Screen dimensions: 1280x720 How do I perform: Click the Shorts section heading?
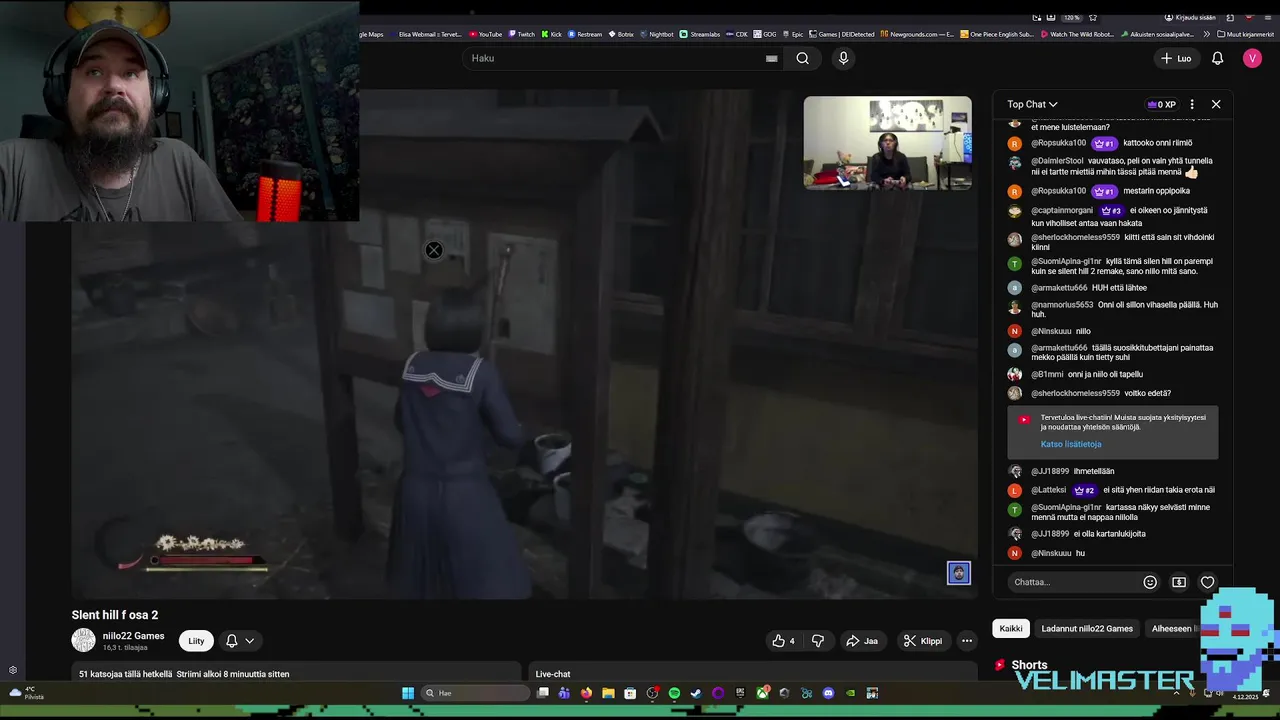(1029, 665)
